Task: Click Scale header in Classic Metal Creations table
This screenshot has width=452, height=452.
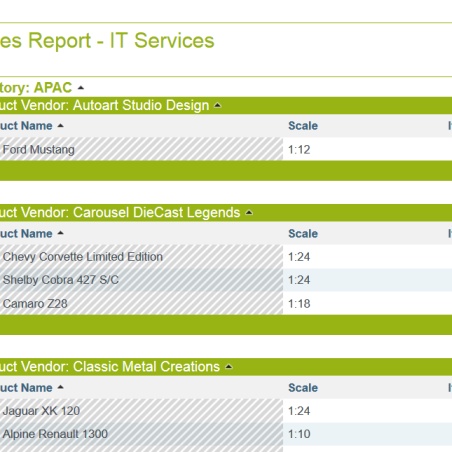Action: pyautogui.click(x=303, y=388)
